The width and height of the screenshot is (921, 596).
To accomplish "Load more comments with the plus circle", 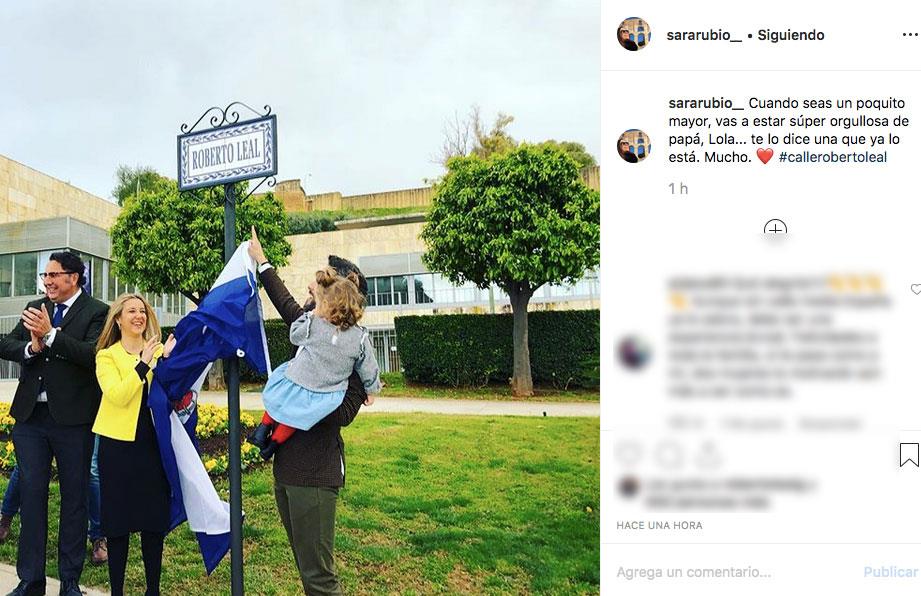I will pyautogui.click(x=775, y=229).
